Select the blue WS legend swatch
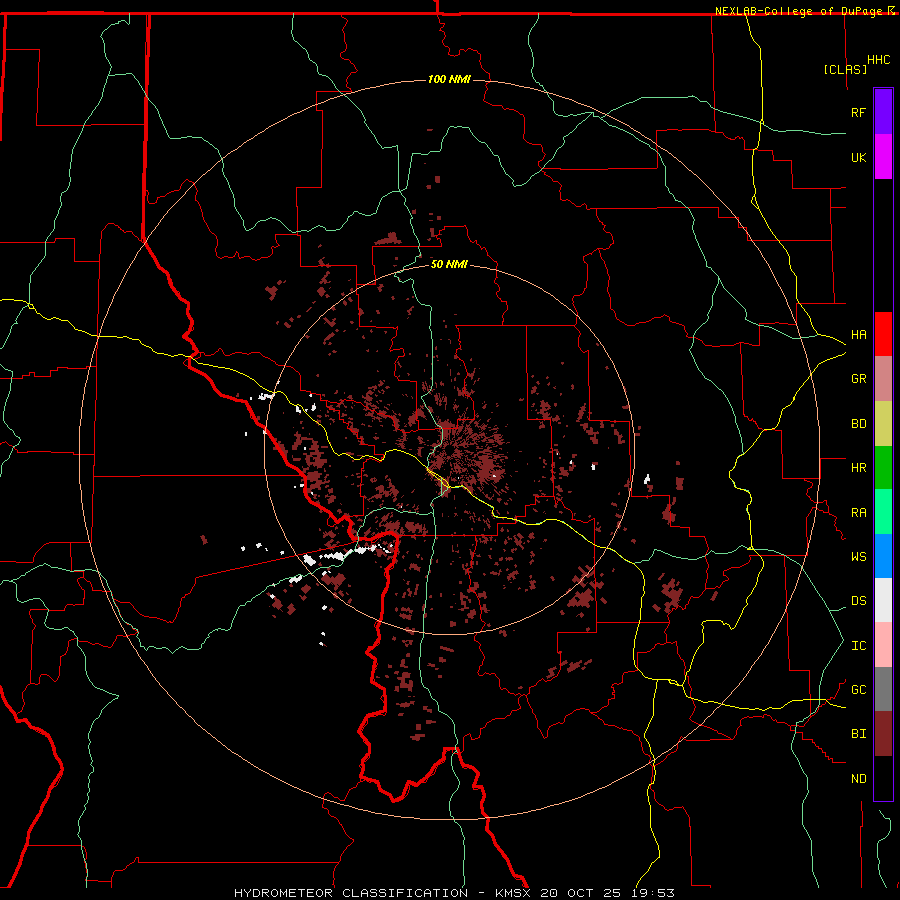Screen dimensions: 900x900 883,556
